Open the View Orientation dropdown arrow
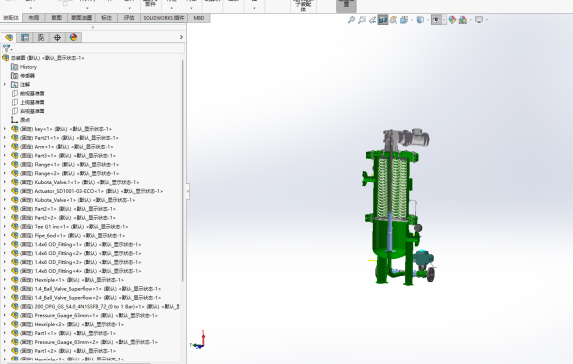Viewport: 573px width, 364px height. coord(411,20)
